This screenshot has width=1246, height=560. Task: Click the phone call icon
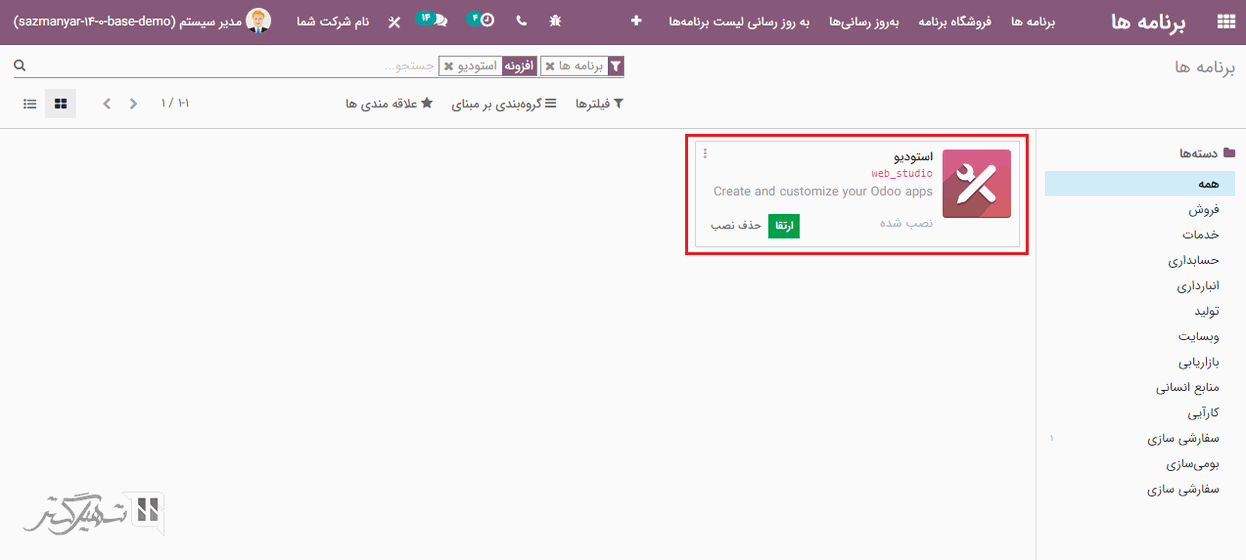(521, 21)
